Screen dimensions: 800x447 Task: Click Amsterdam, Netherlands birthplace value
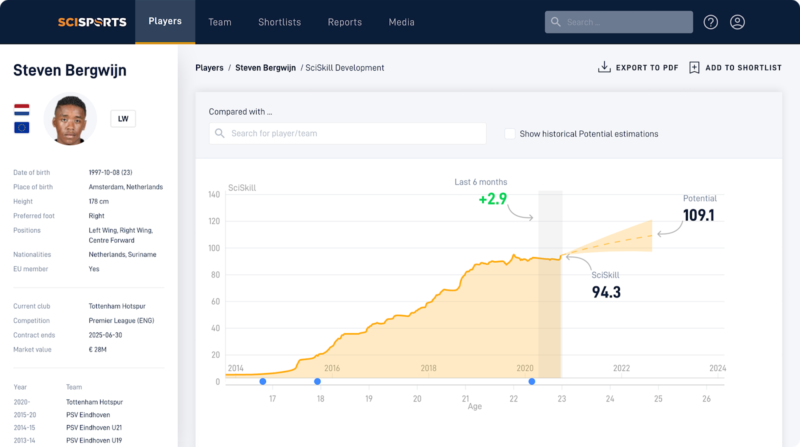pyautogui.click(x=126, y=187)
